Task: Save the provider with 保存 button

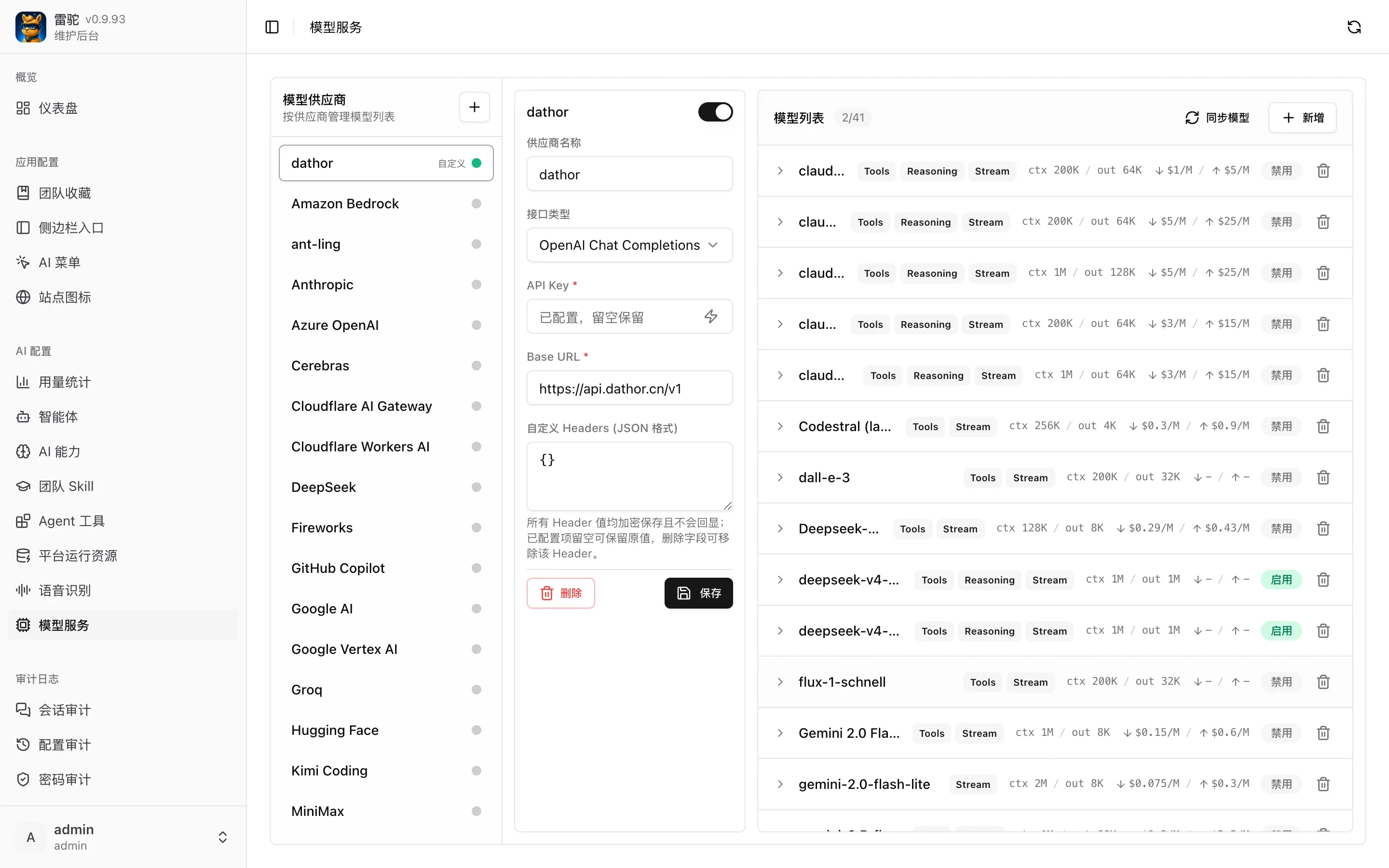Action: point(698,593)
